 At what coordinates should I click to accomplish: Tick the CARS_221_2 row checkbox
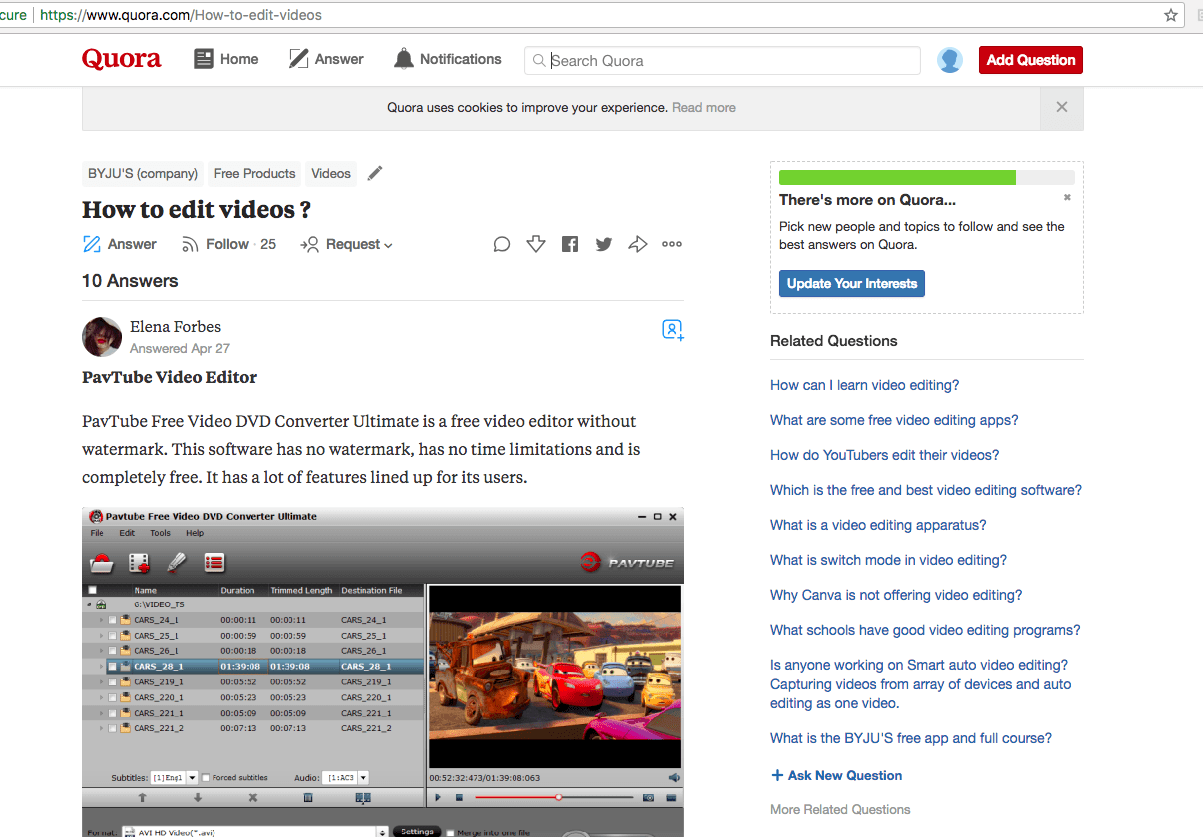112,728
